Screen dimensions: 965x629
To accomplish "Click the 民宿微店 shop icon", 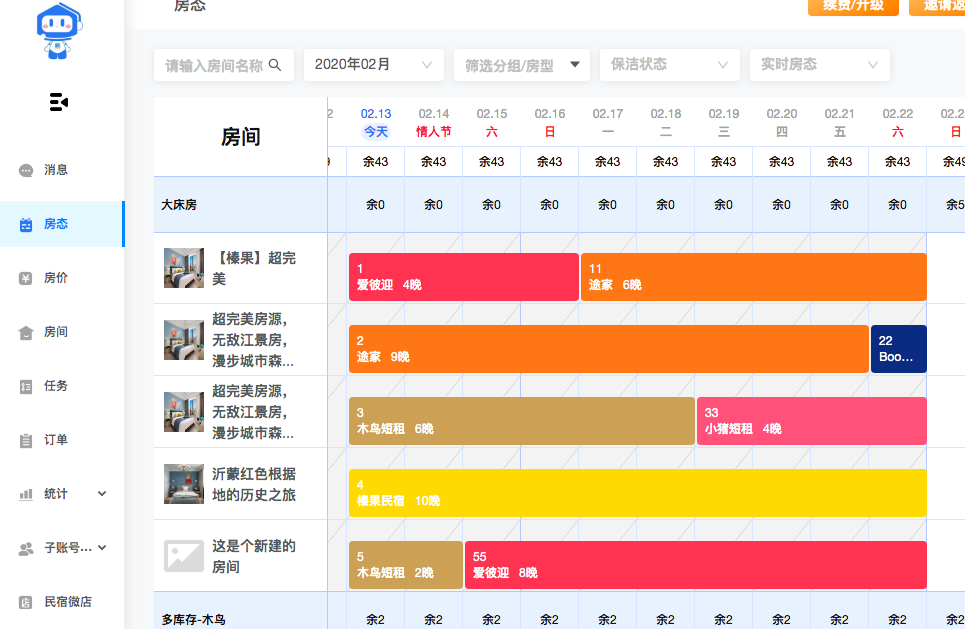I will click(26, 603).
